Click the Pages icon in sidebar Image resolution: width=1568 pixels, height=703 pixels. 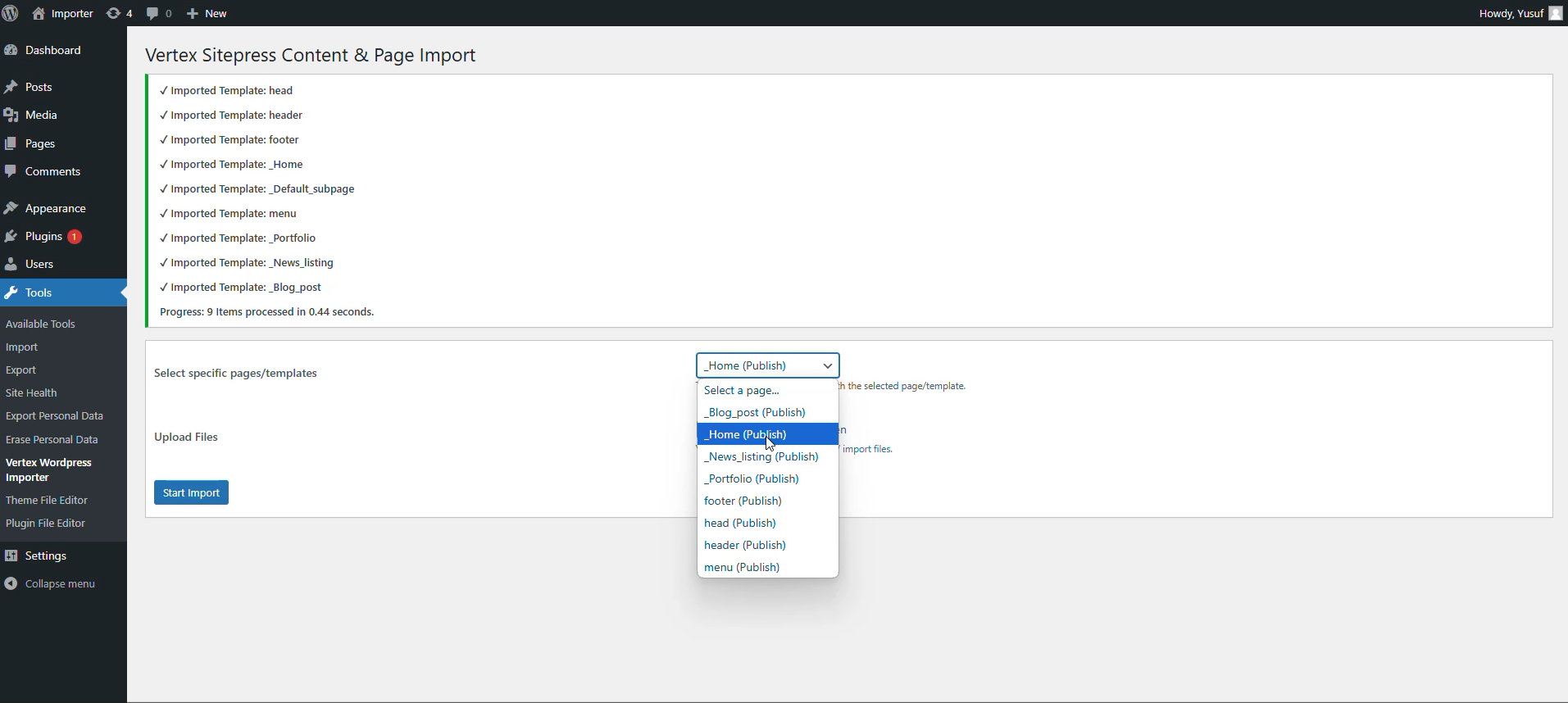click(x=11, y=143)
